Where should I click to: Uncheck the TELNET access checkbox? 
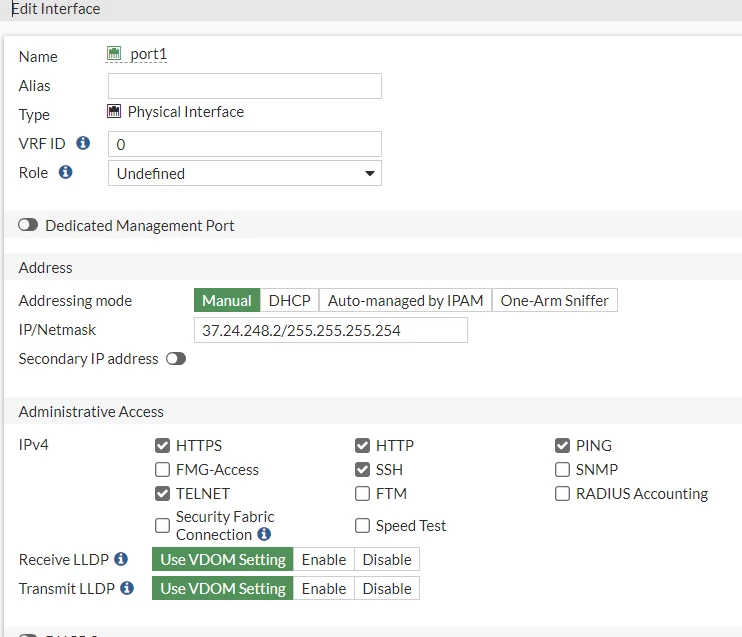(162, 494)
